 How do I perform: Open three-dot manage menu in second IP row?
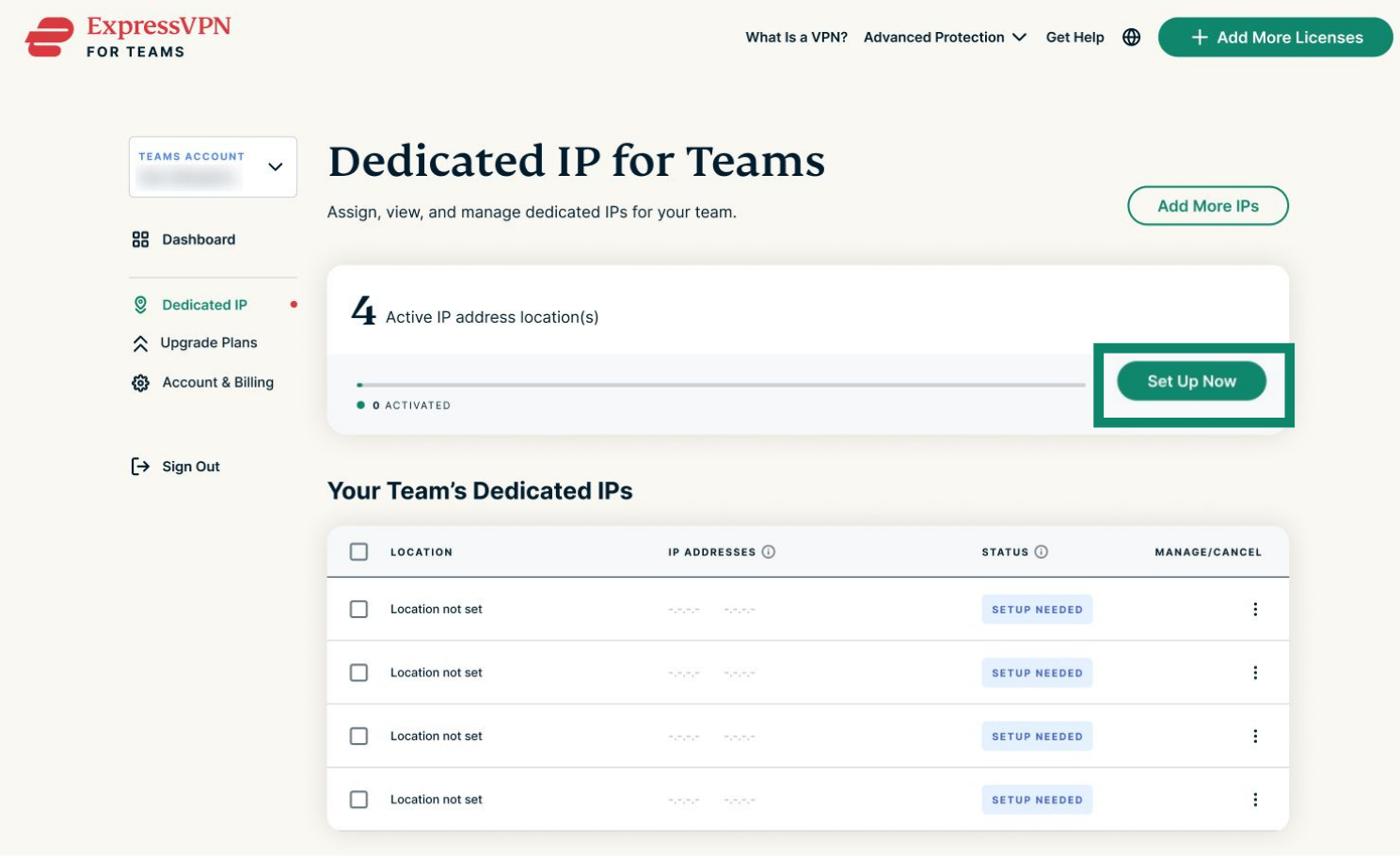click(x=1255, y=673)
